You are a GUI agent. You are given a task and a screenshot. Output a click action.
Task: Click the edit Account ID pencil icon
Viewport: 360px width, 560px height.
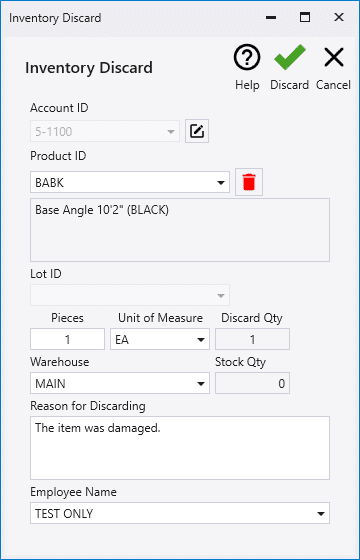click(197, 131)
